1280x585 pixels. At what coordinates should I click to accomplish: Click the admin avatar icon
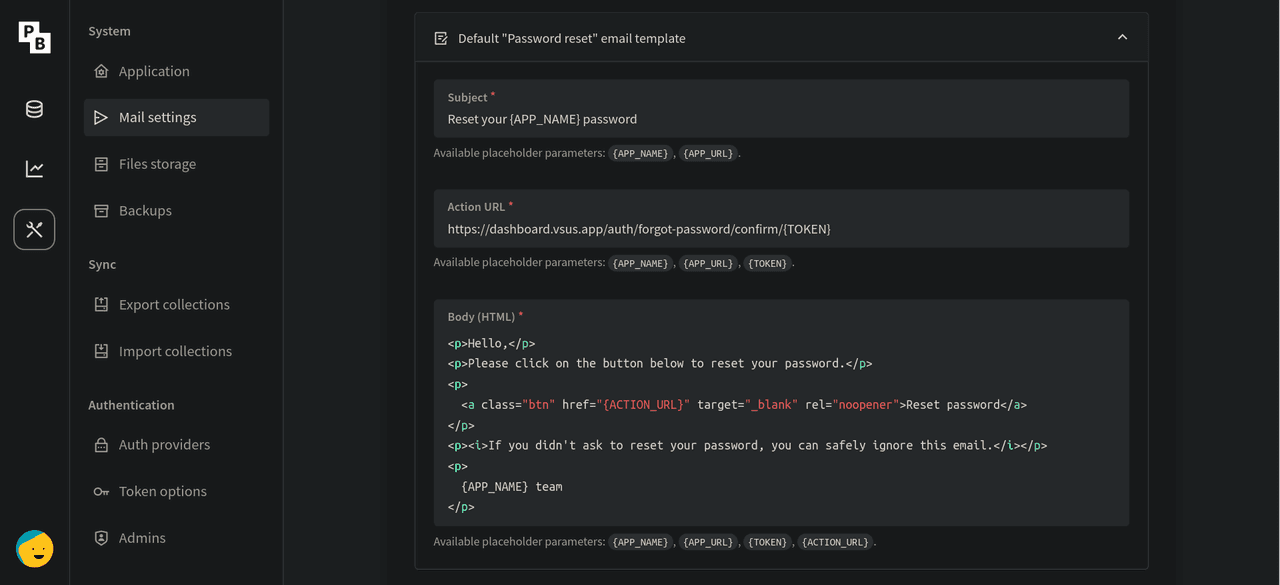pos(34,549)
